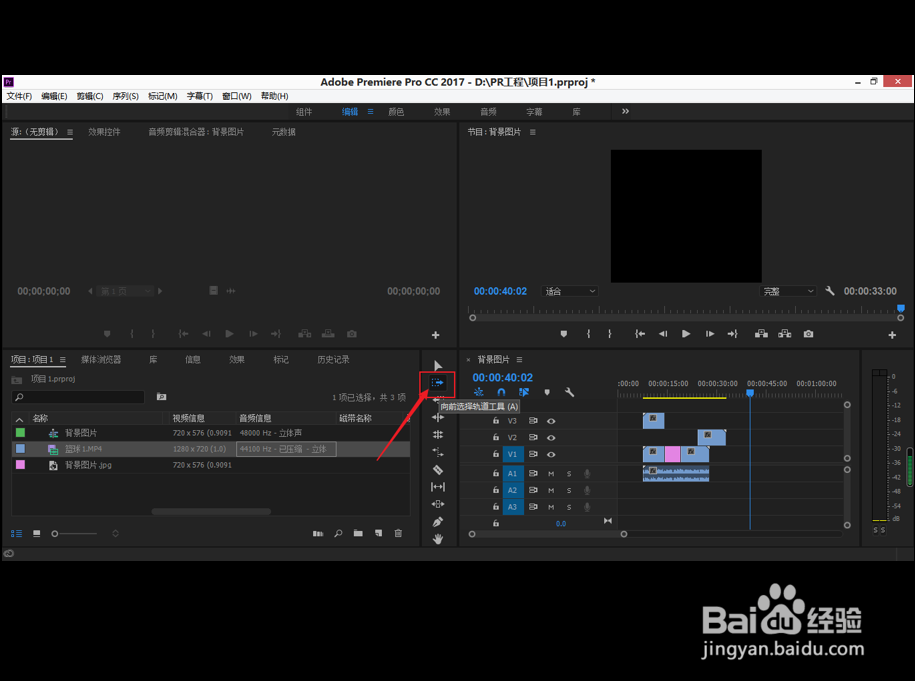Switch to 效果控件 tab
The width and height of the screenshot is (915, 681).
(104, 132)
